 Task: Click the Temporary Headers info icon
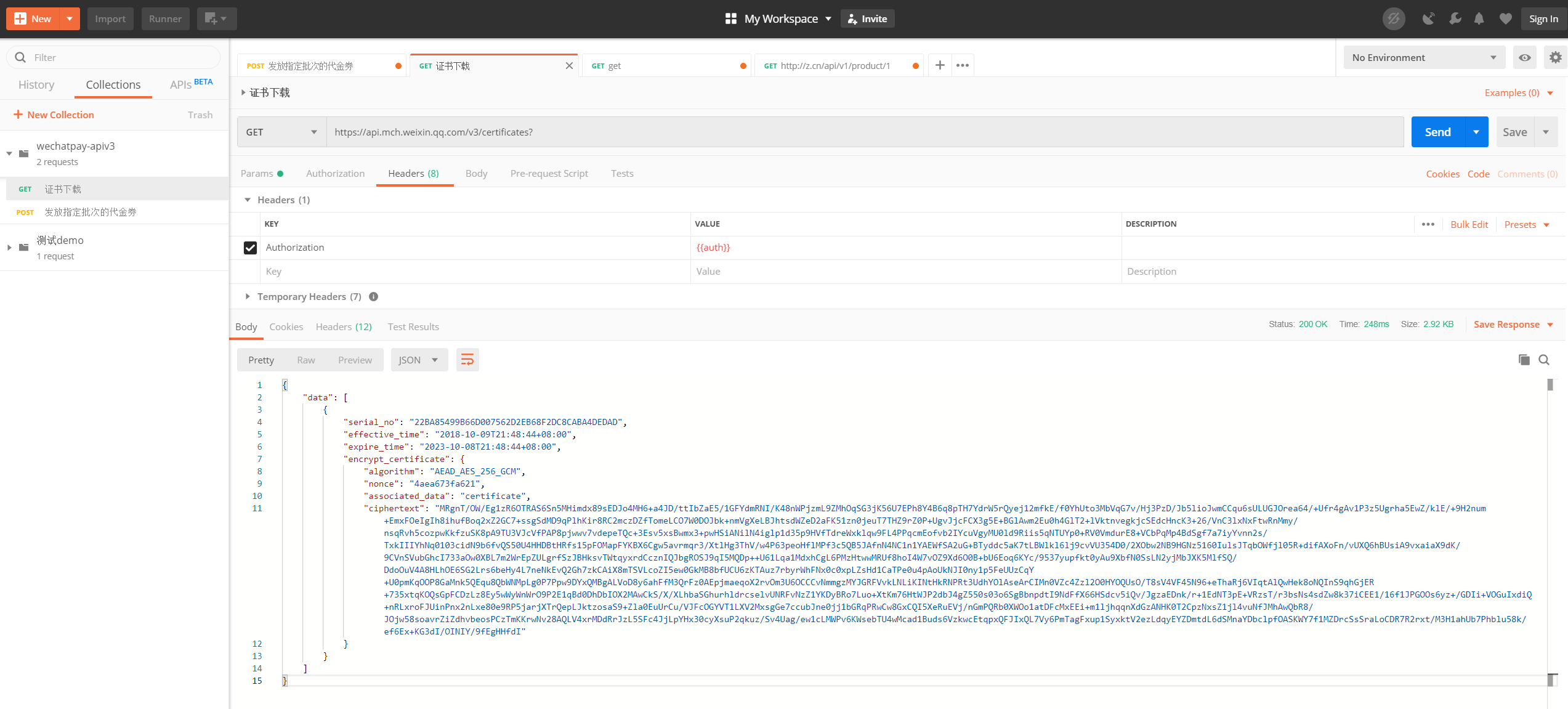(373, 296)
